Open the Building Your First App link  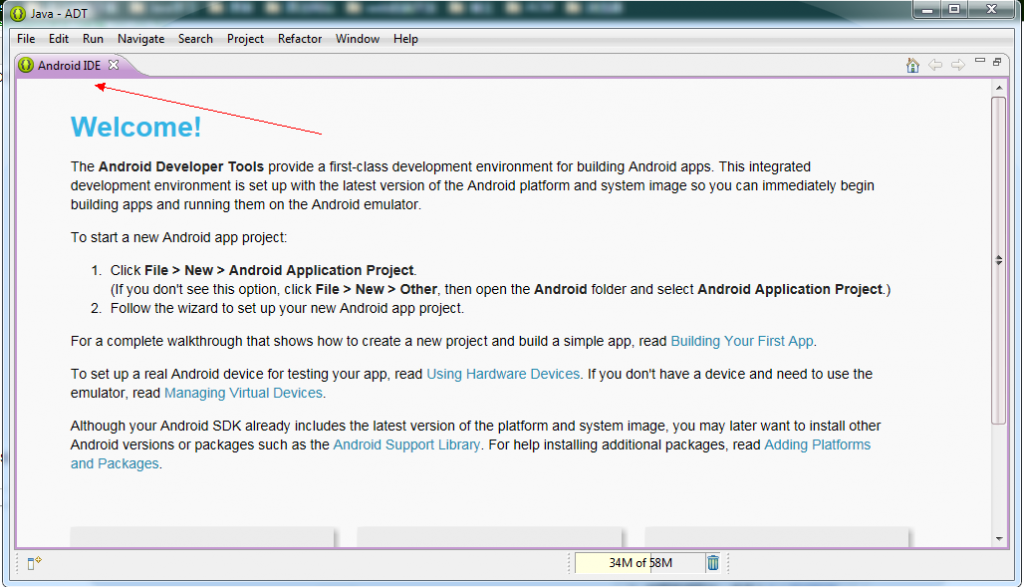click(742, 341)
